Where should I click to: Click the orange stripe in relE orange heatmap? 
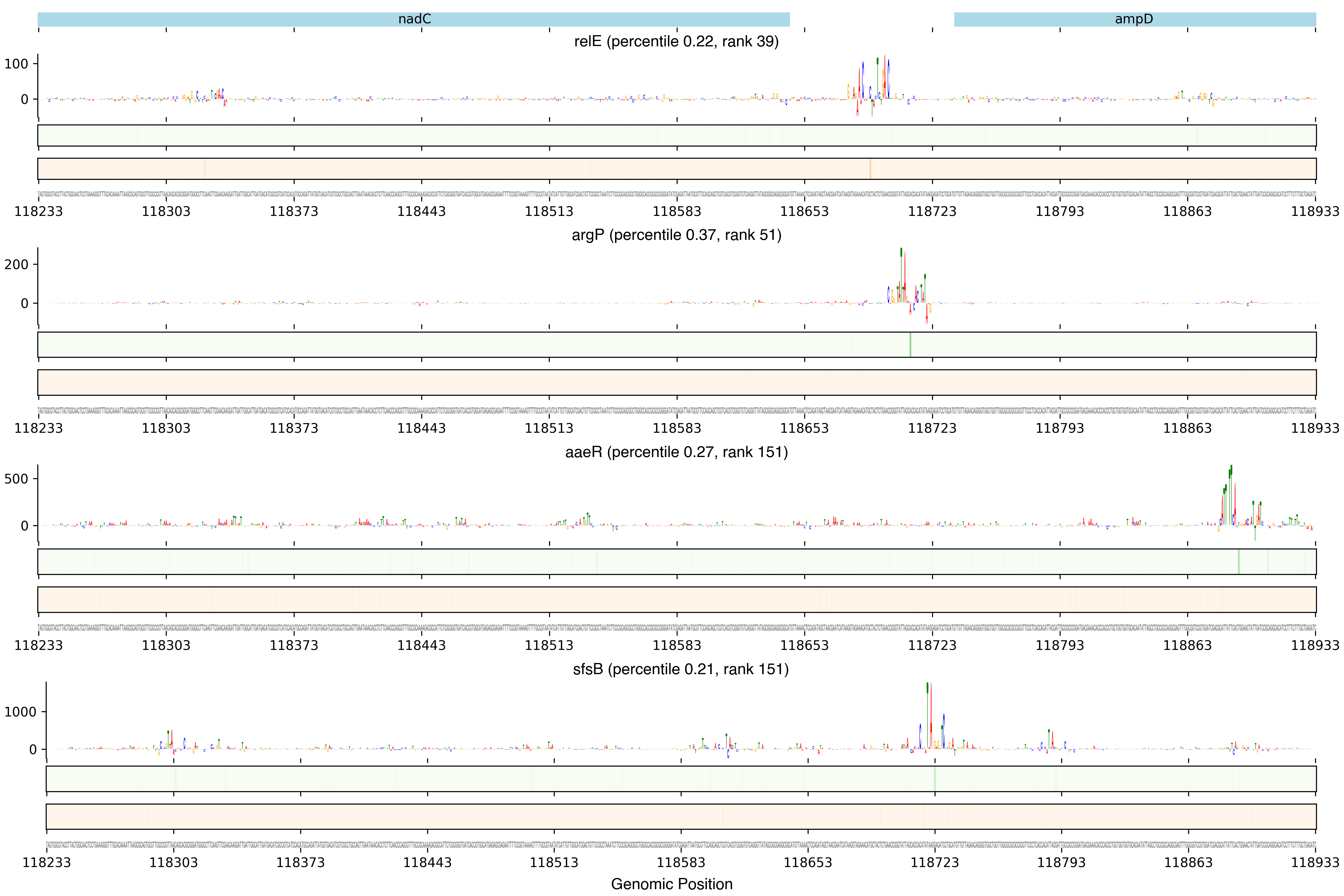(x=870, y=169)
